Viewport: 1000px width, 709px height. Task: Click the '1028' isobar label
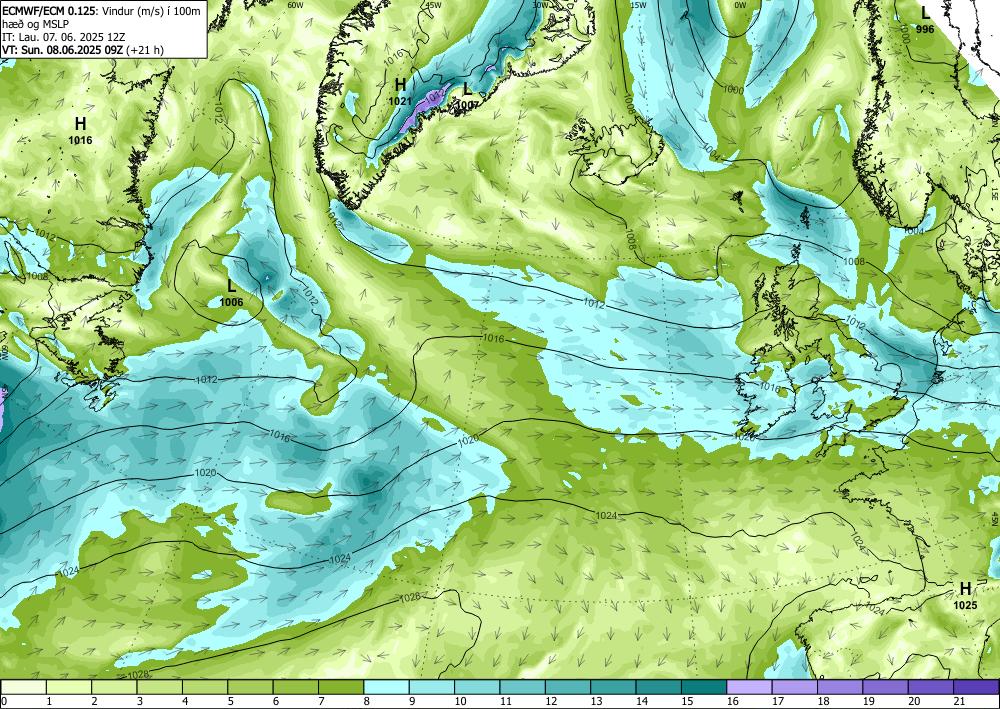(x=138, y=675)
